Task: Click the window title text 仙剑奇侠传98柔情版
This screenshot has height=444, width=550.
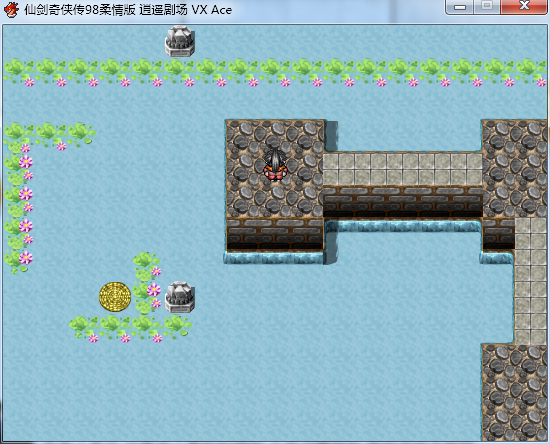Action: pos(80,10)
